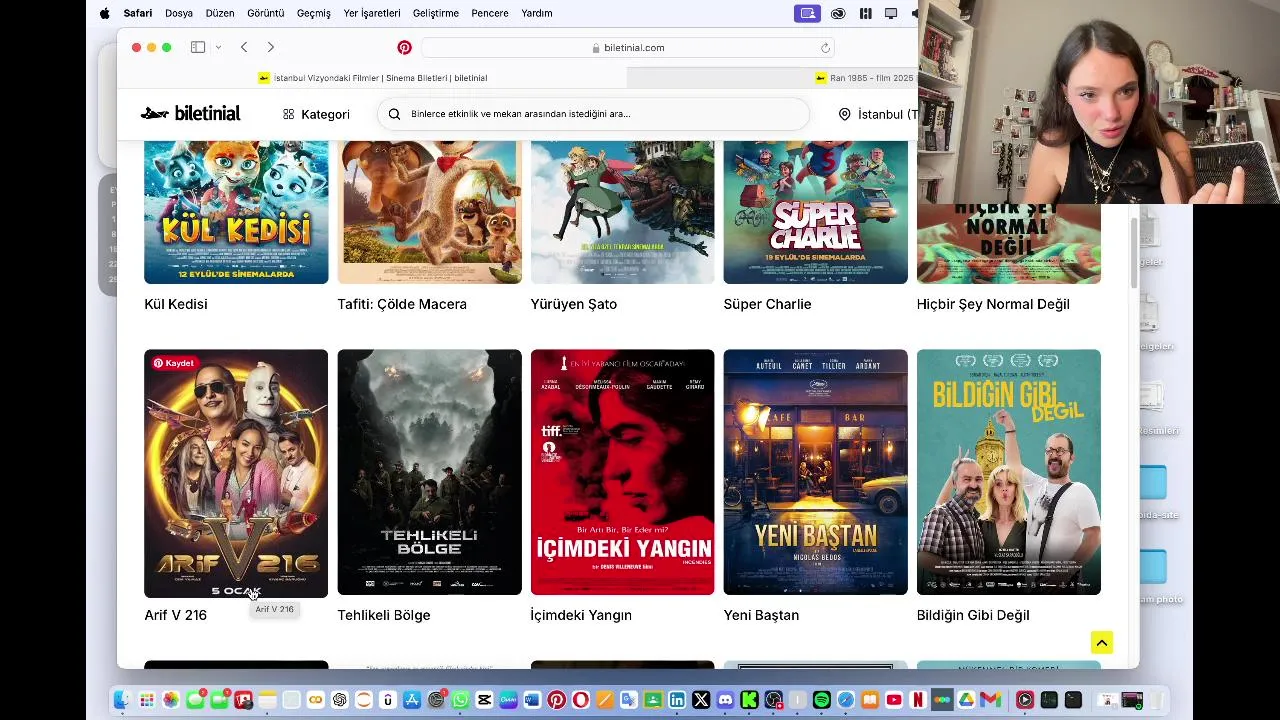Open the display mirroring menu bar icon

[x=890, y=13]
